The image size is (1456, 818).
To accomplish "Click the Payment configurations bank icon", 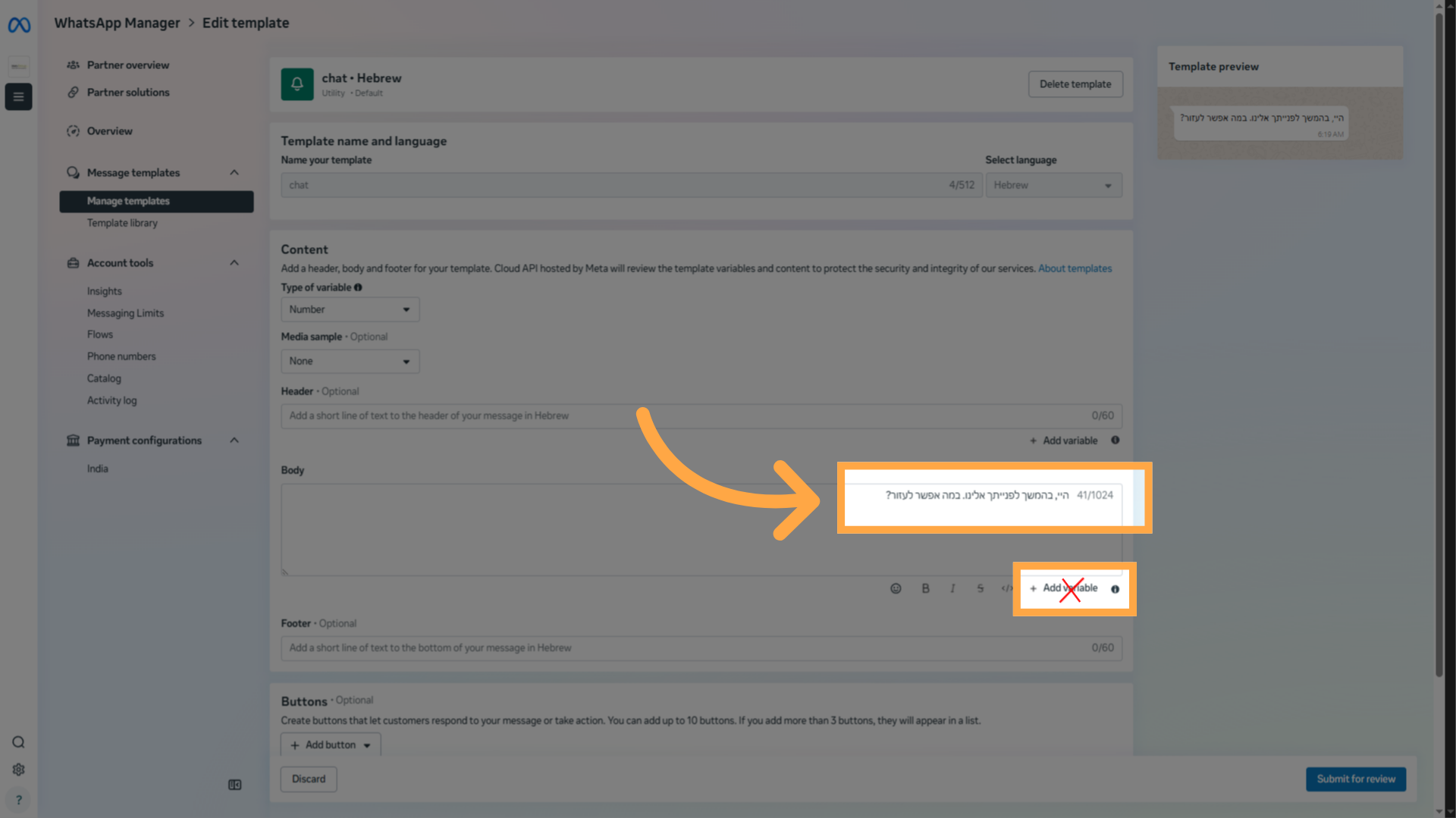I will click(x=73, y=440).
